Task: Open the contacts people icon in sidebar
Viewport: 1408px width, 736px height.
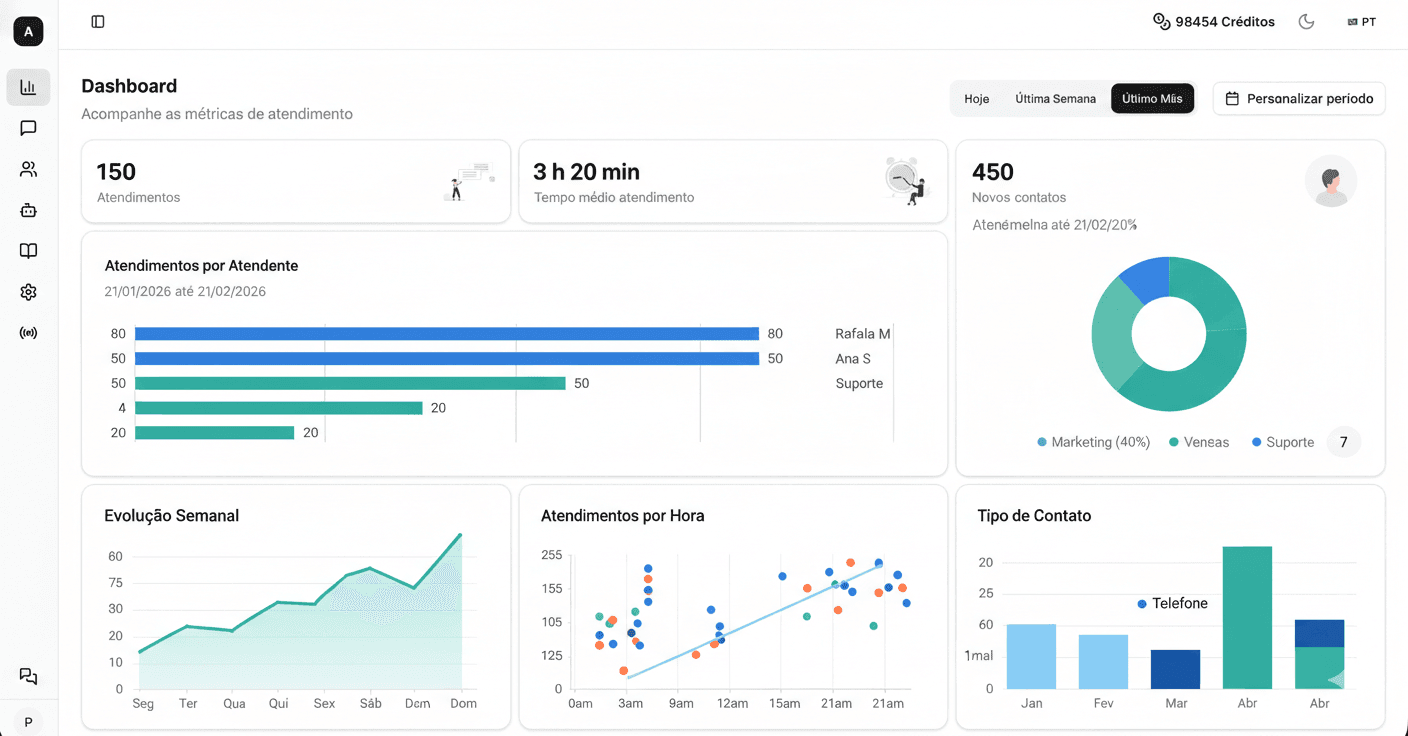Action: click(x=28, y=169)
